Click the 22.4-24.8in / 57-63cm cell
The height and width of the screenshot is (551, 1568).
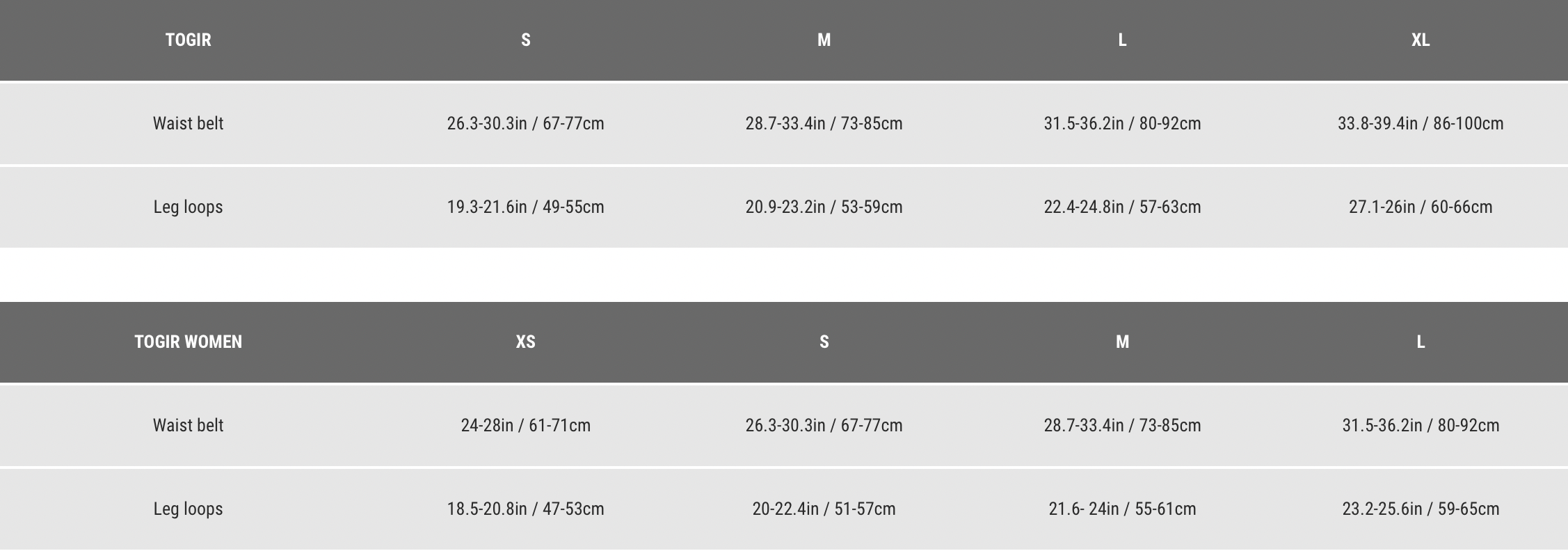1122,207
